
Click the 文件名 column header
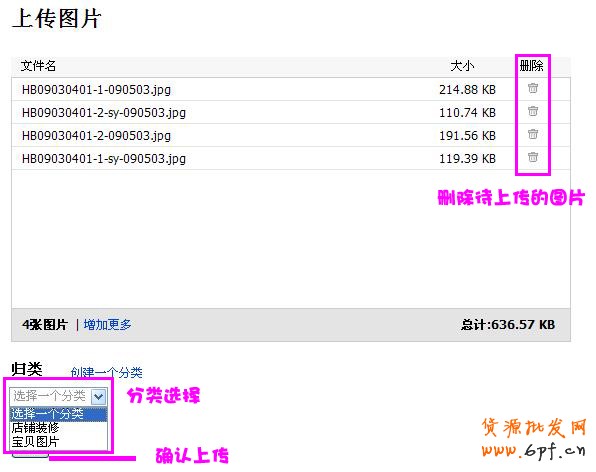[38, 66]
